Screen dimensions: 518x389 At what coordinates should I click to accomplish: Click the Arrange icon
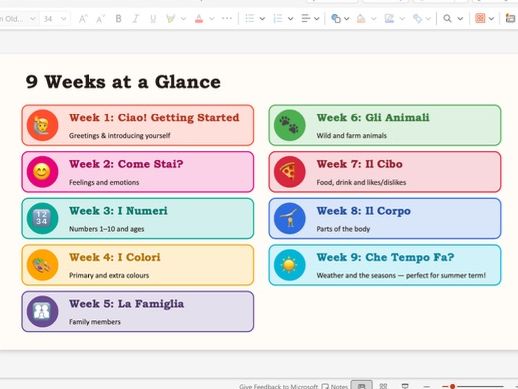point(417,19)
